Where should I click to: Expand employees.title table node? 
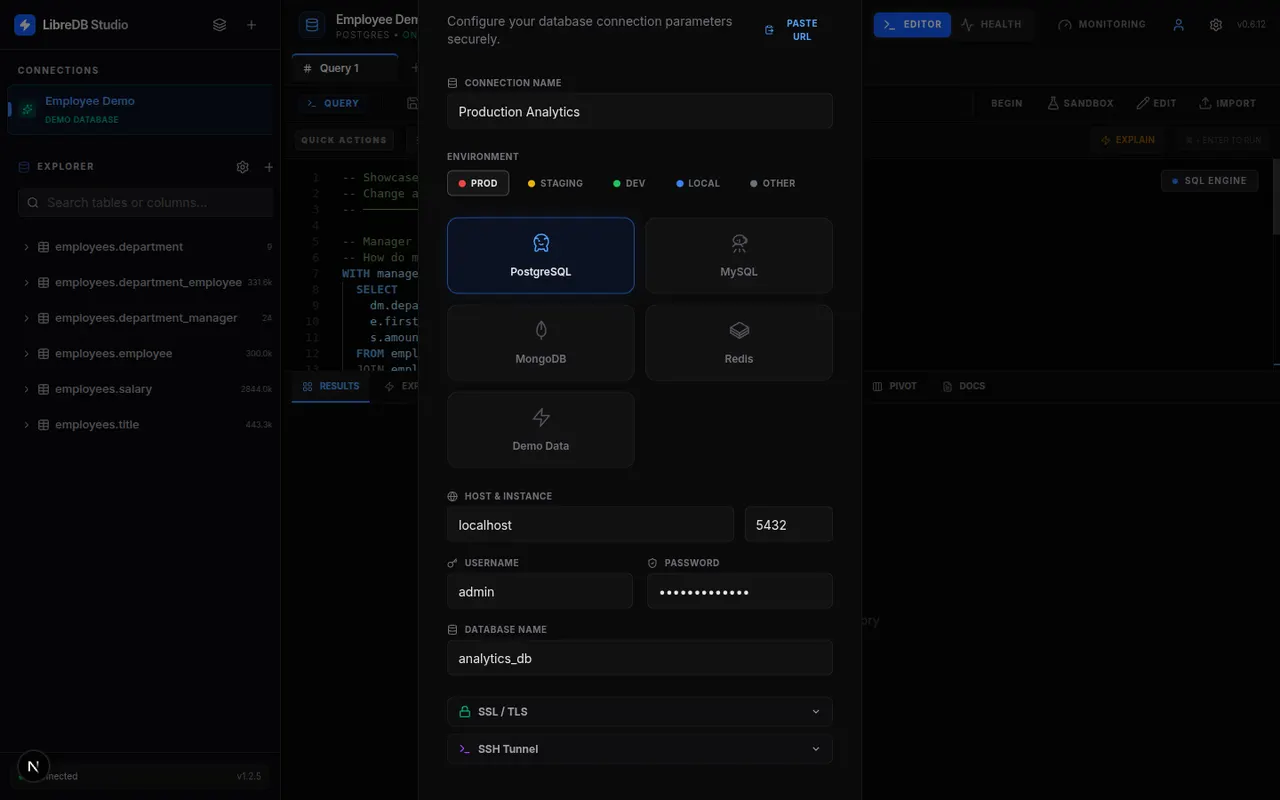[27, 425]
